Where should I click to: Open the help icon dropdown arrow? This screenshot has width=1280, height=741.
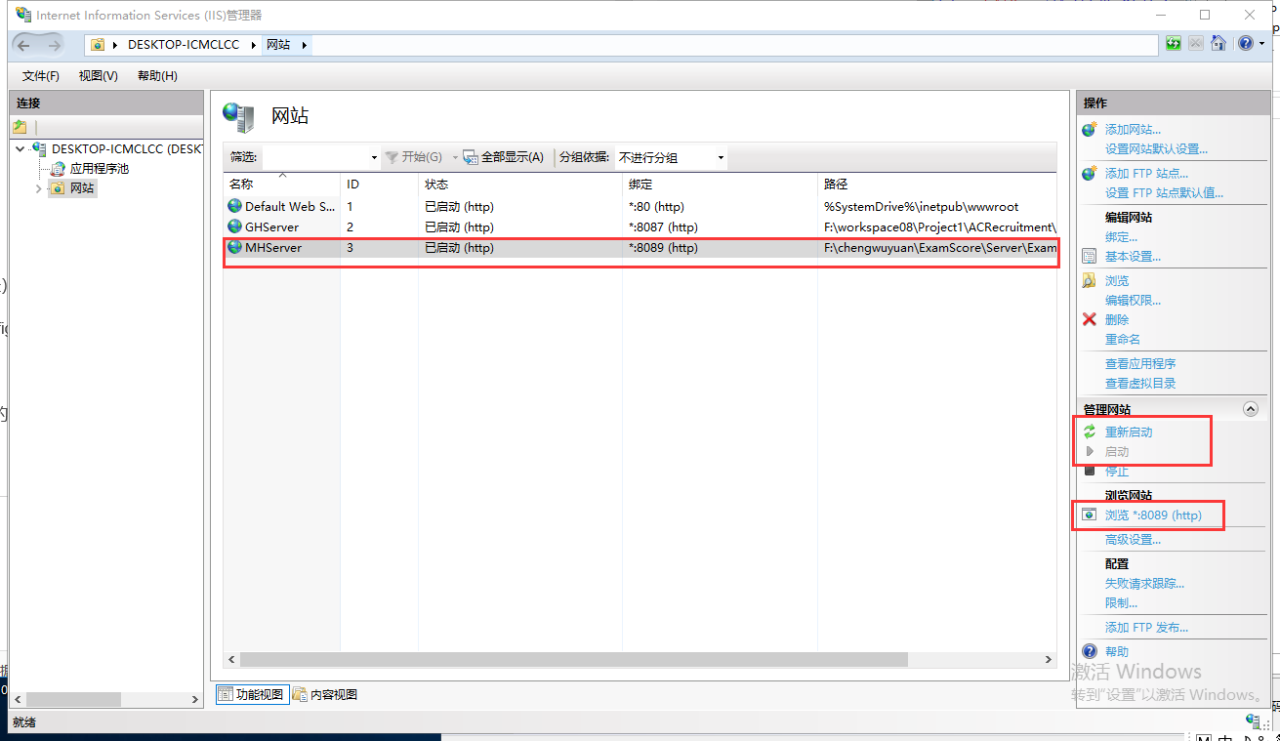pyautogui.click(x=1261, y=45)
